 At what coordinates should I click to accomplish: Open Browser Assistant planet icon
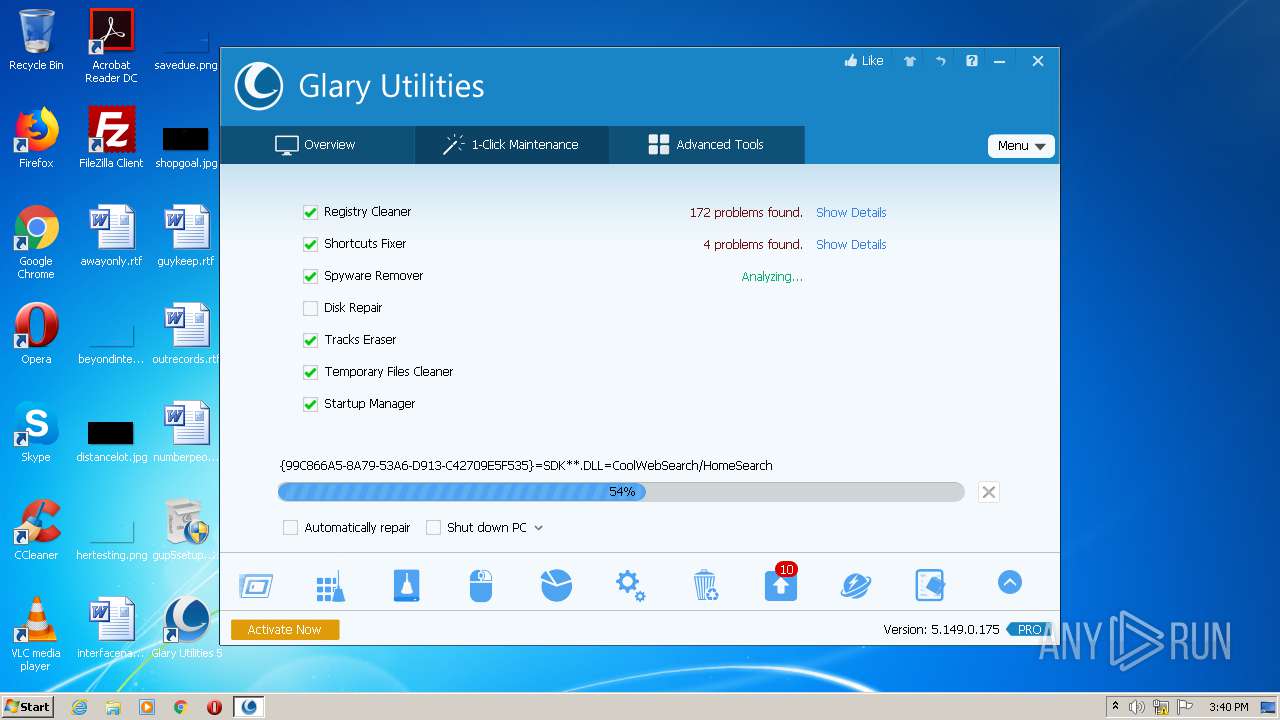point(856,585)
